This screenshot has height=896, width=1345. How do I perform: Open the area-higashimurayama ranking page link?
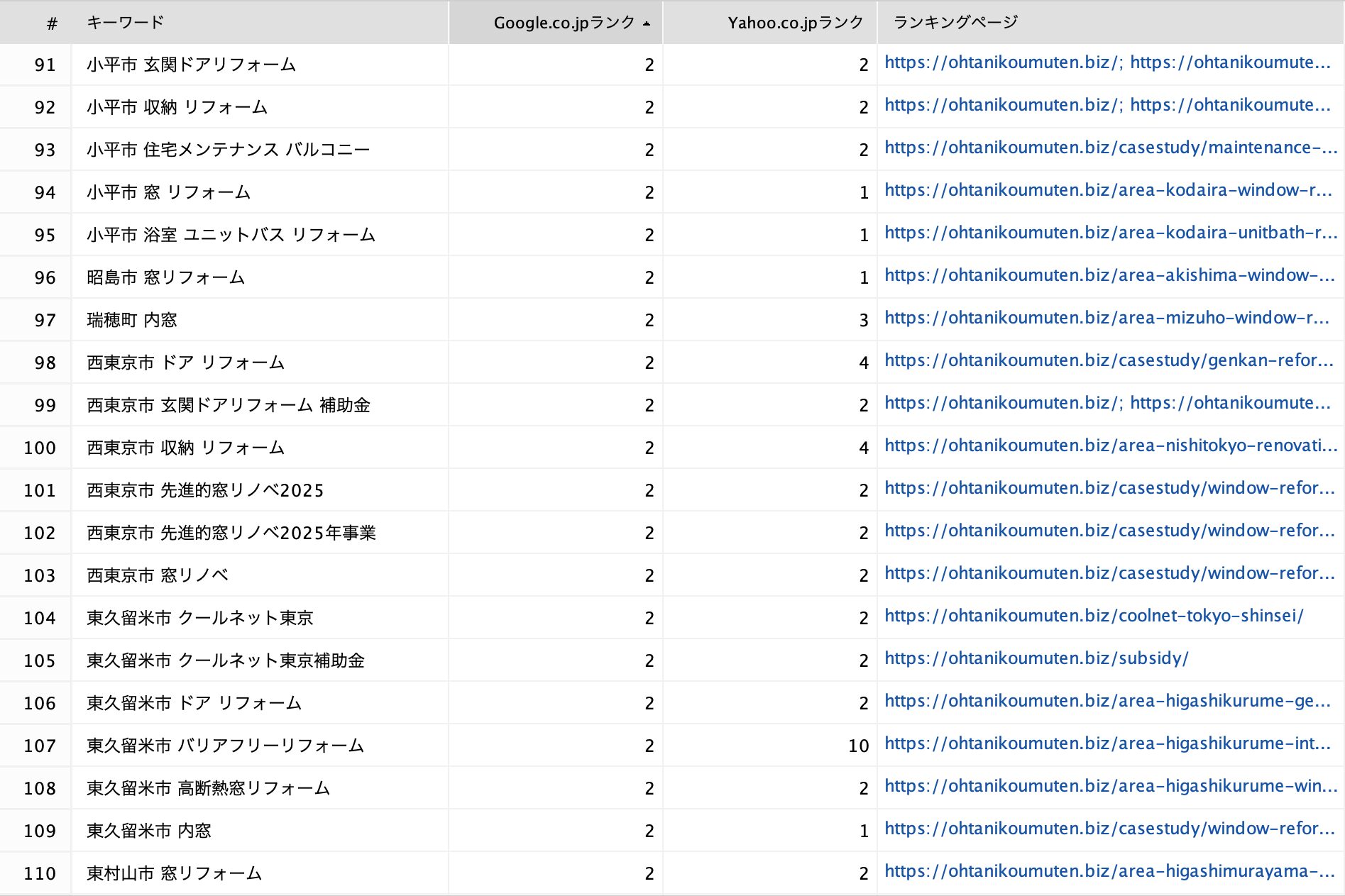tap(1109, 871)
